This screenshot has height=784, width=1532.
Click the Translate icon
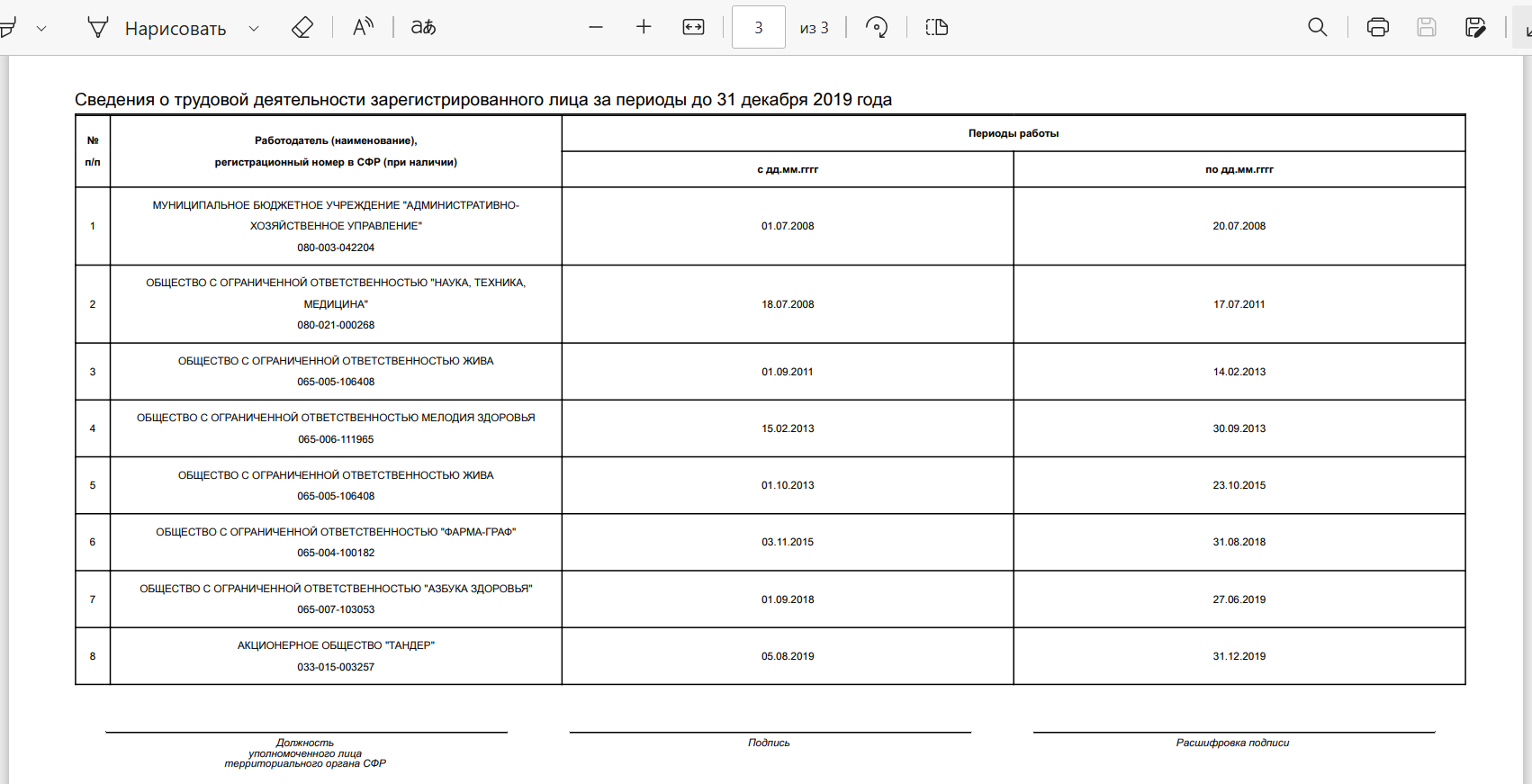point(423,28)
